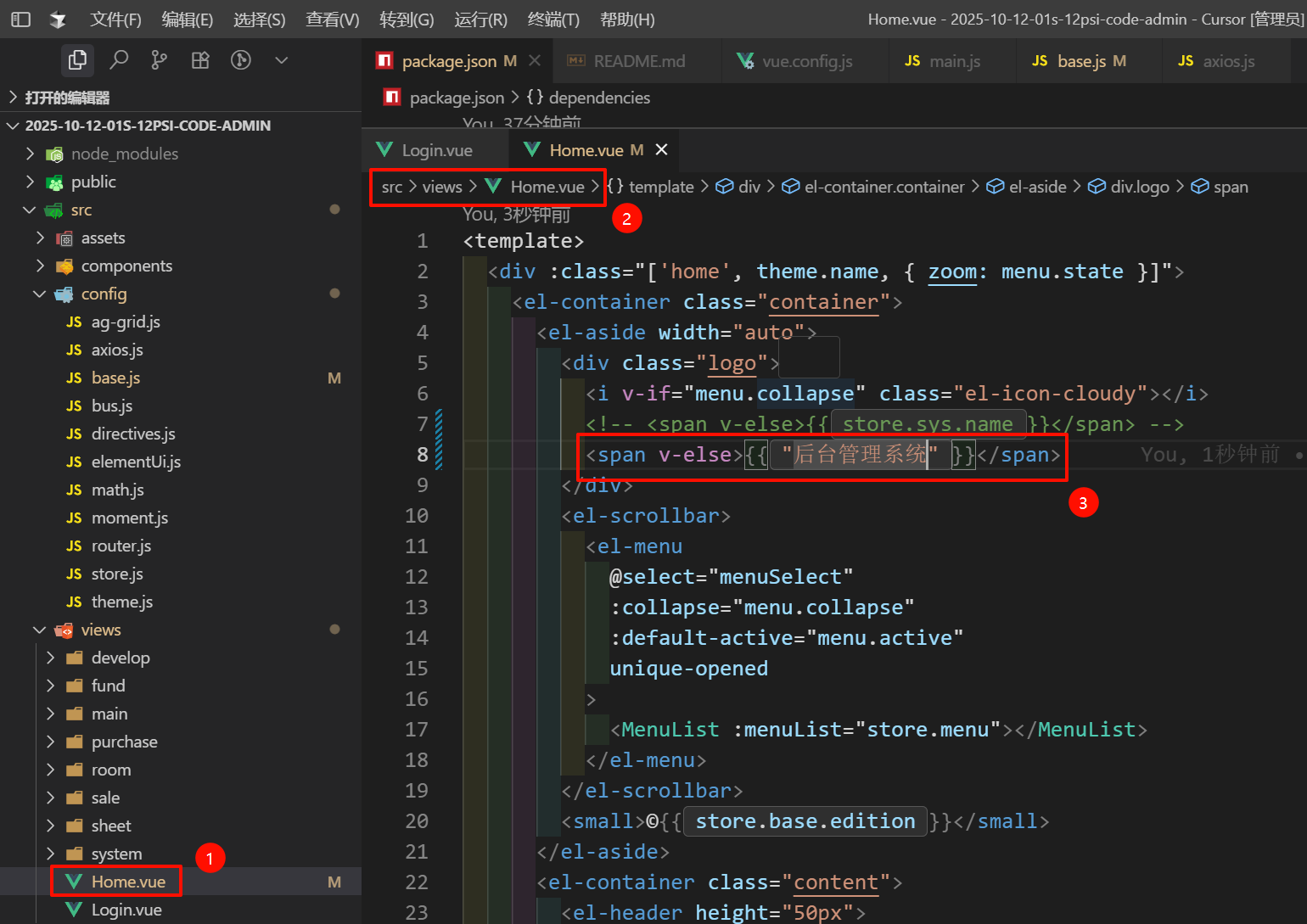The height and width of the screenshot is (924, 1307).
Task: Open the Extensions icon
Action: 200,59
